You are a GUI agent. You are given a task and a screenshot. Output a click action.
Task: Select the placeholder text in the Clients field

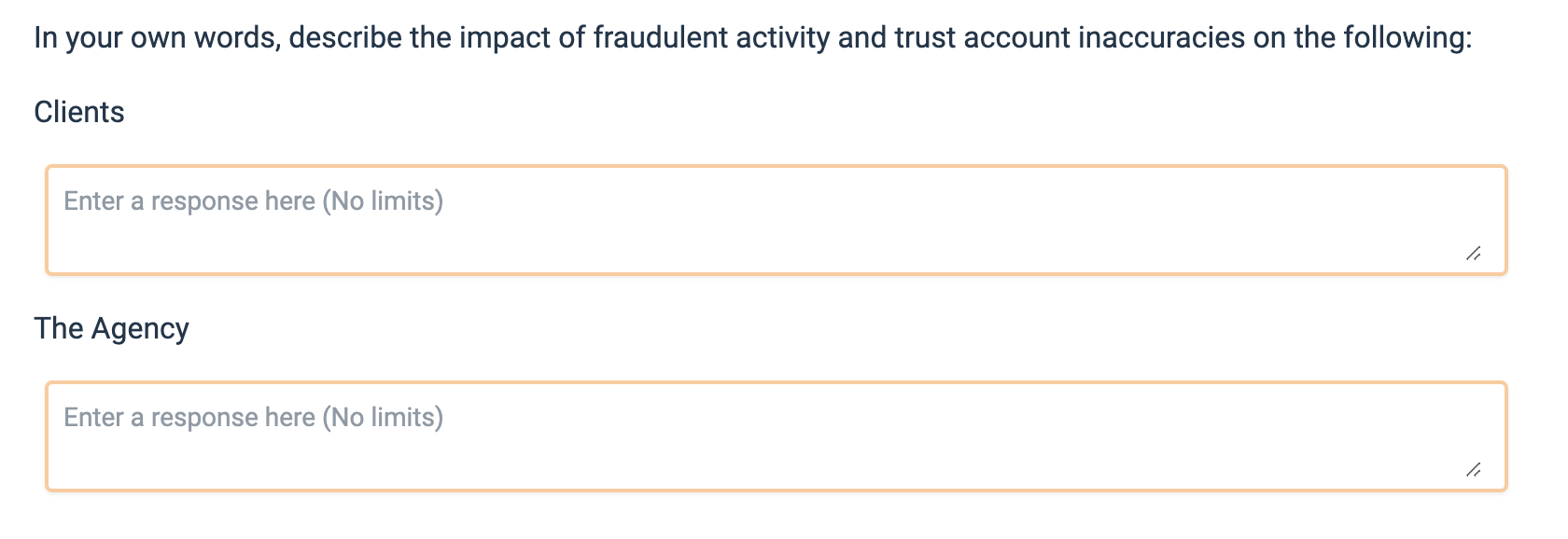click(253, 200)
